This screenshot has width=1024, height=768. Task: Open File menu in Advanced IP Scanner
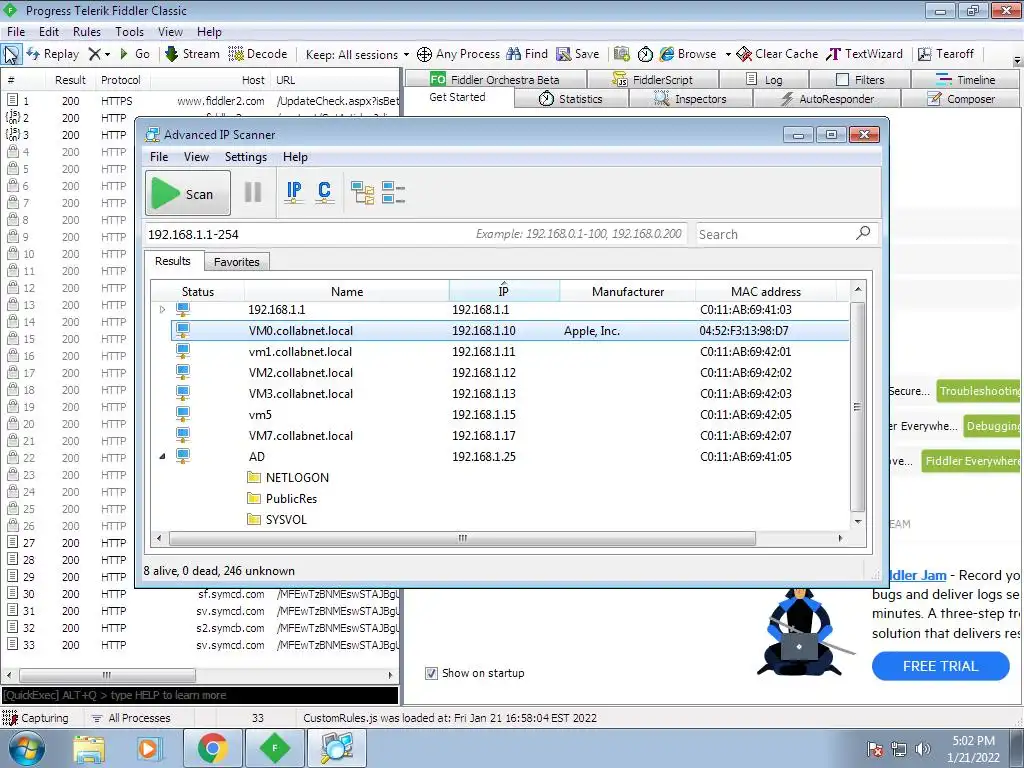(159, 157)
